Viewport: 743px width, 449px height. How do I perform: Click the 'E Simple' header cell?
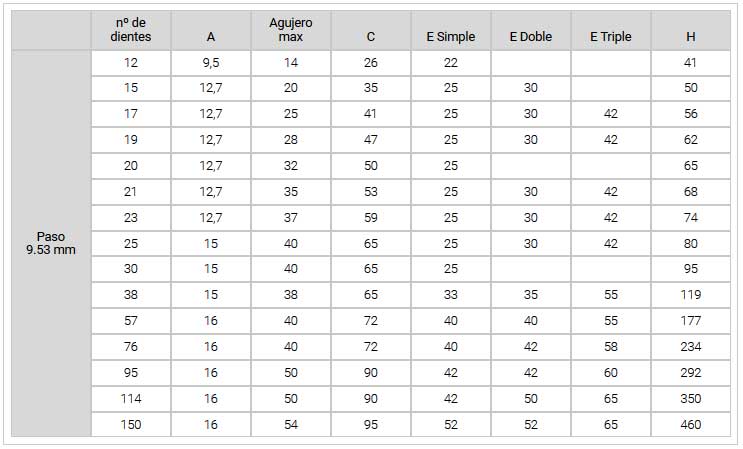[451, 30]
